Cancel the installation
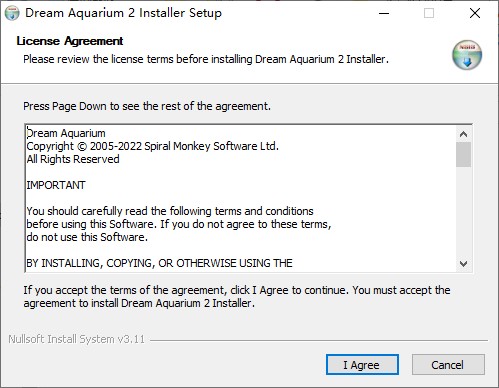 pyautogui.click(x=448, y=365)
